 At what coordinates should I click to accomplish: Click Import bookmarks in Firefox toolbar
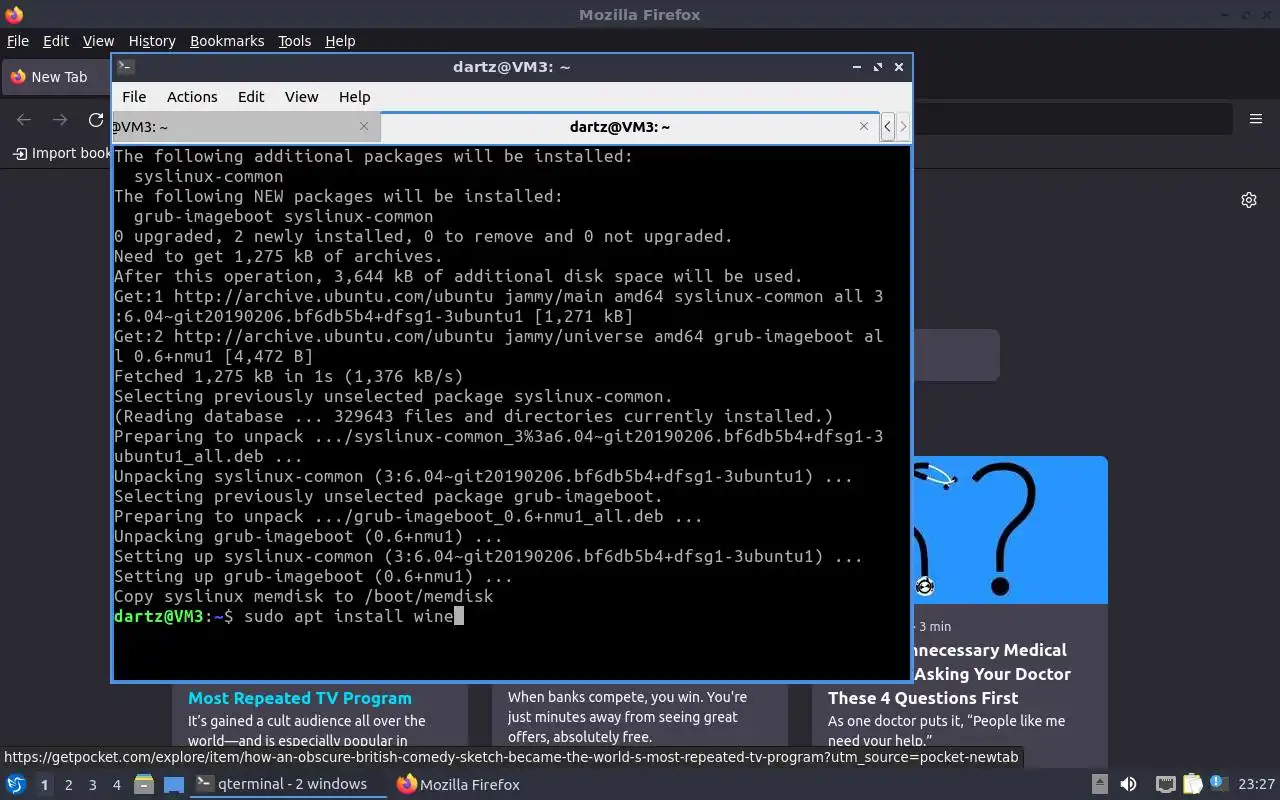[x=61, y=153]
